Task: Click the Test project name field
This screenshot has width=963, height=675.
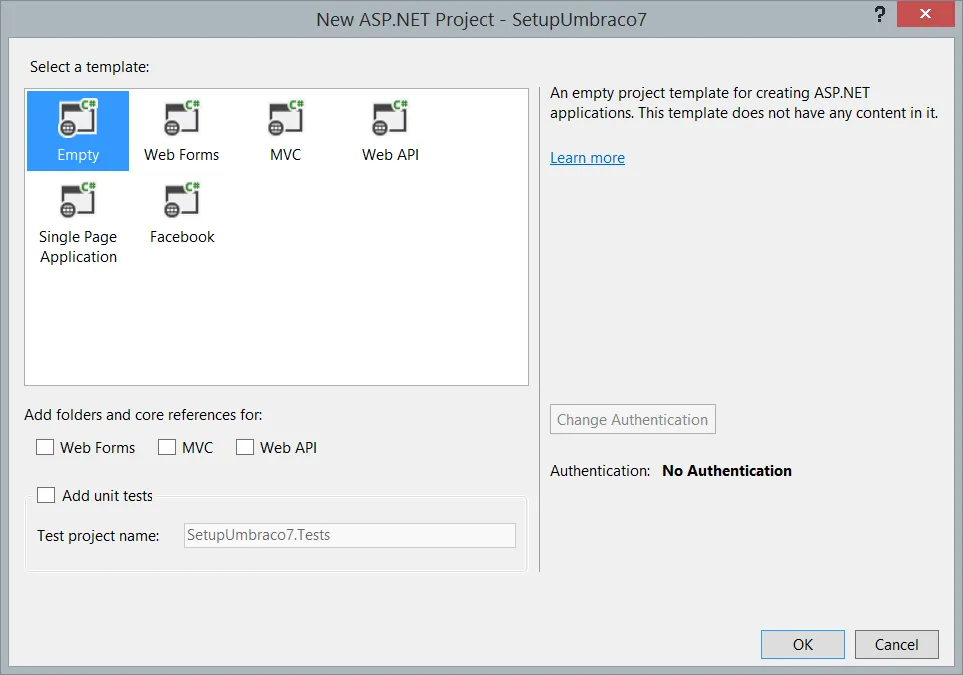Action: (x=350, y=535)
